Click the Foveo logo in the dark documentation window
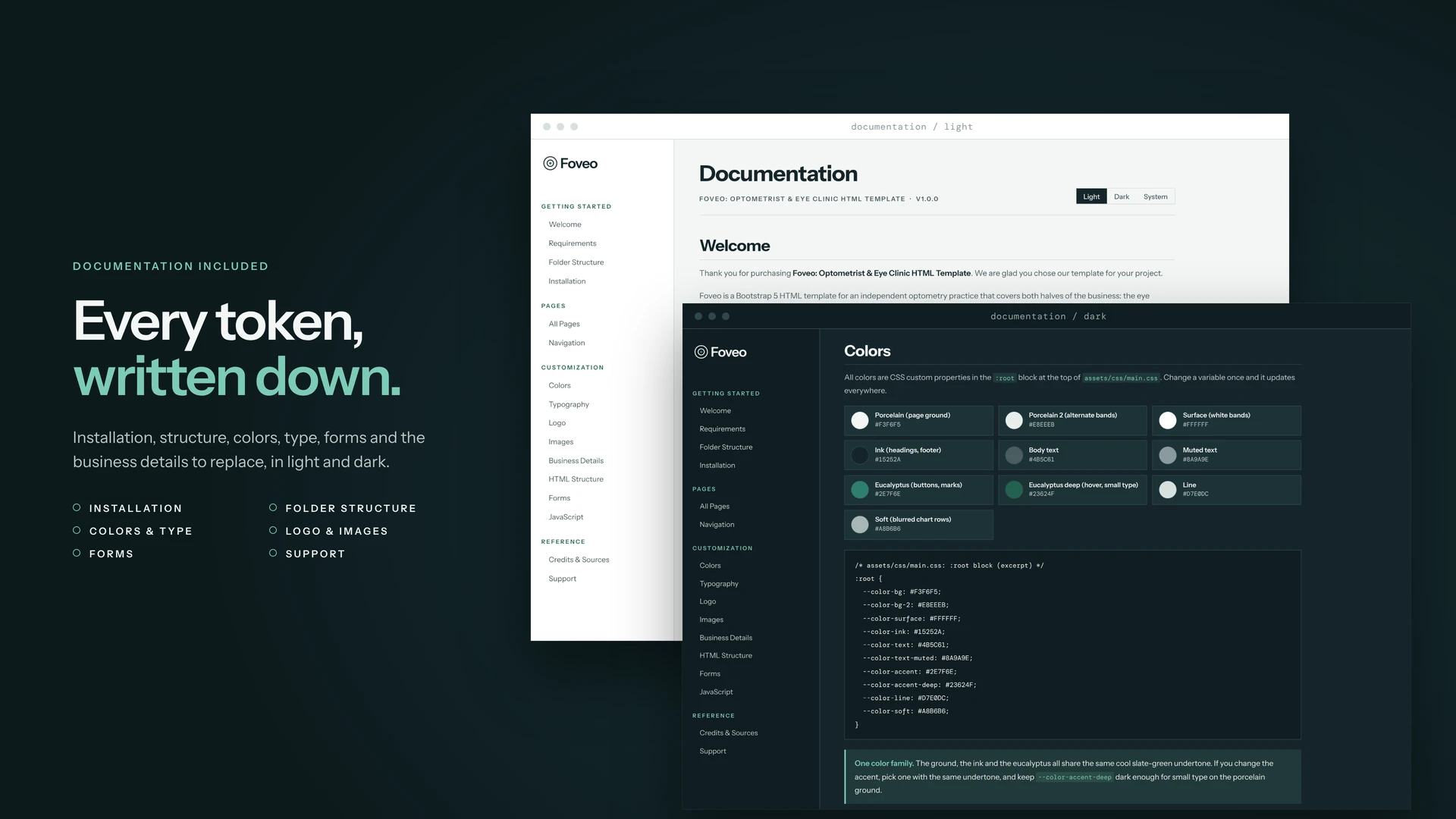Image resolution: width=1456 pixels, height=819 pixels. point(720,352)
